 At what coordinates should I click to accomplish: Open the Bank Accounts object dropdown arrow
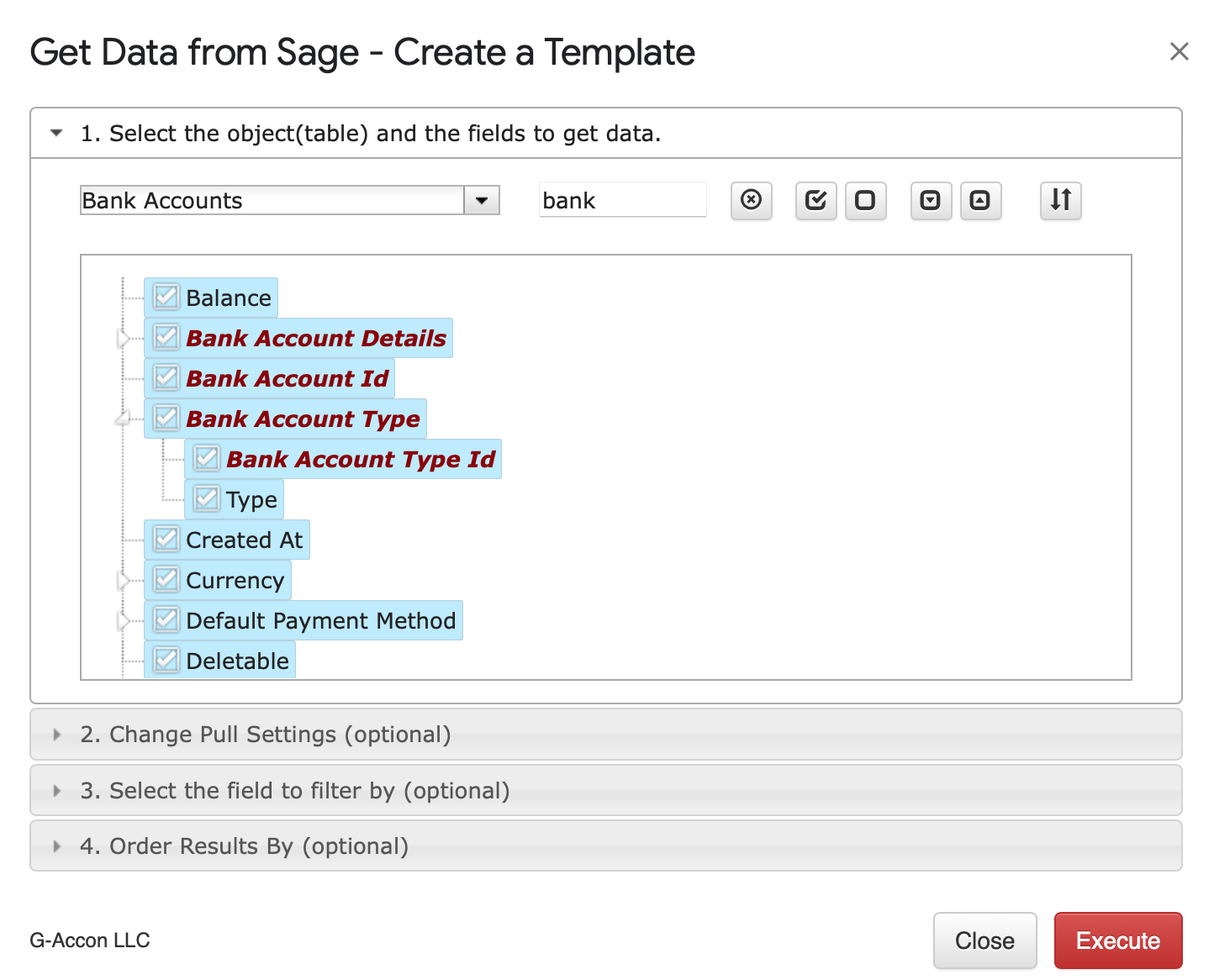482,201
